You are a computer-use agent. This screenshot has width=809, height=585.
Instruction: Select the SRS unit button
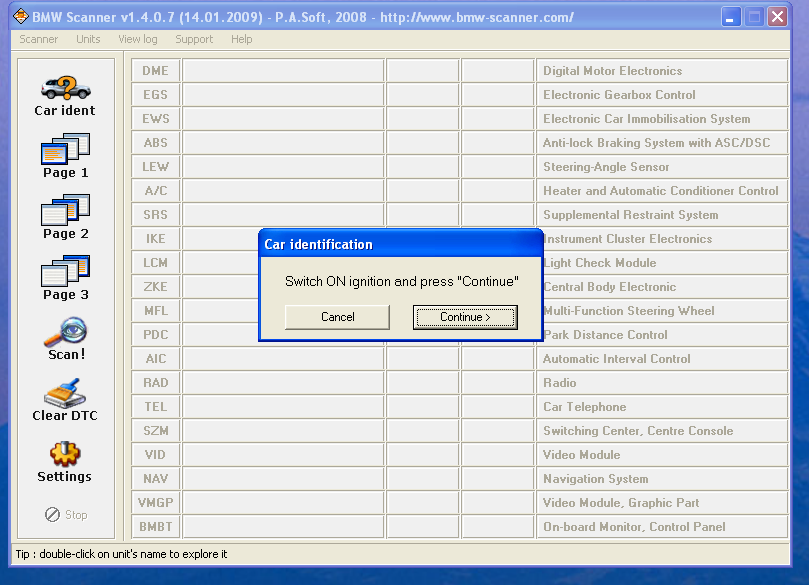tap(155, 215)
